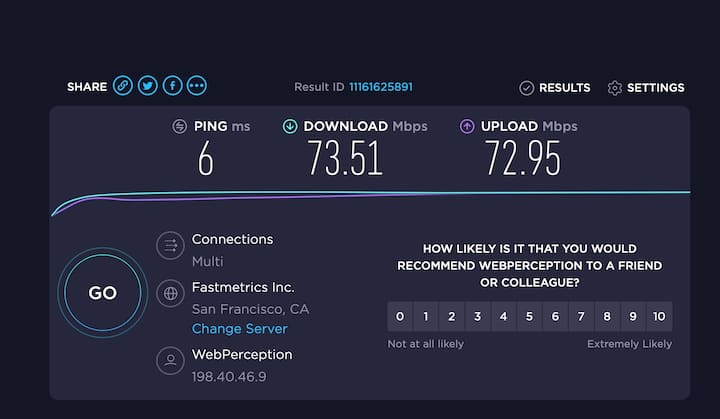Open more share options icon

pyautogui.click(x=196, y=87)
